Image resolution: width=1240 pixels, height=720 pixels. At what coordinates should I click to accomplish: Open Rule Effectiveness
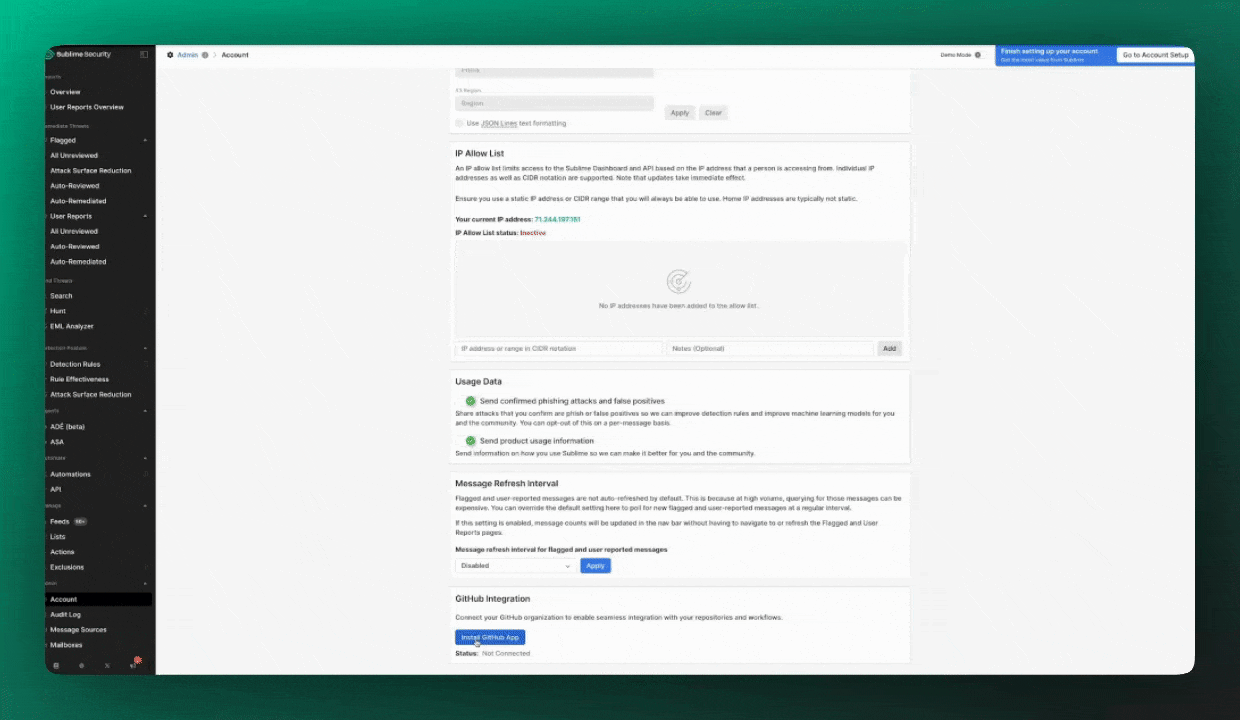(x=80, y=379)
